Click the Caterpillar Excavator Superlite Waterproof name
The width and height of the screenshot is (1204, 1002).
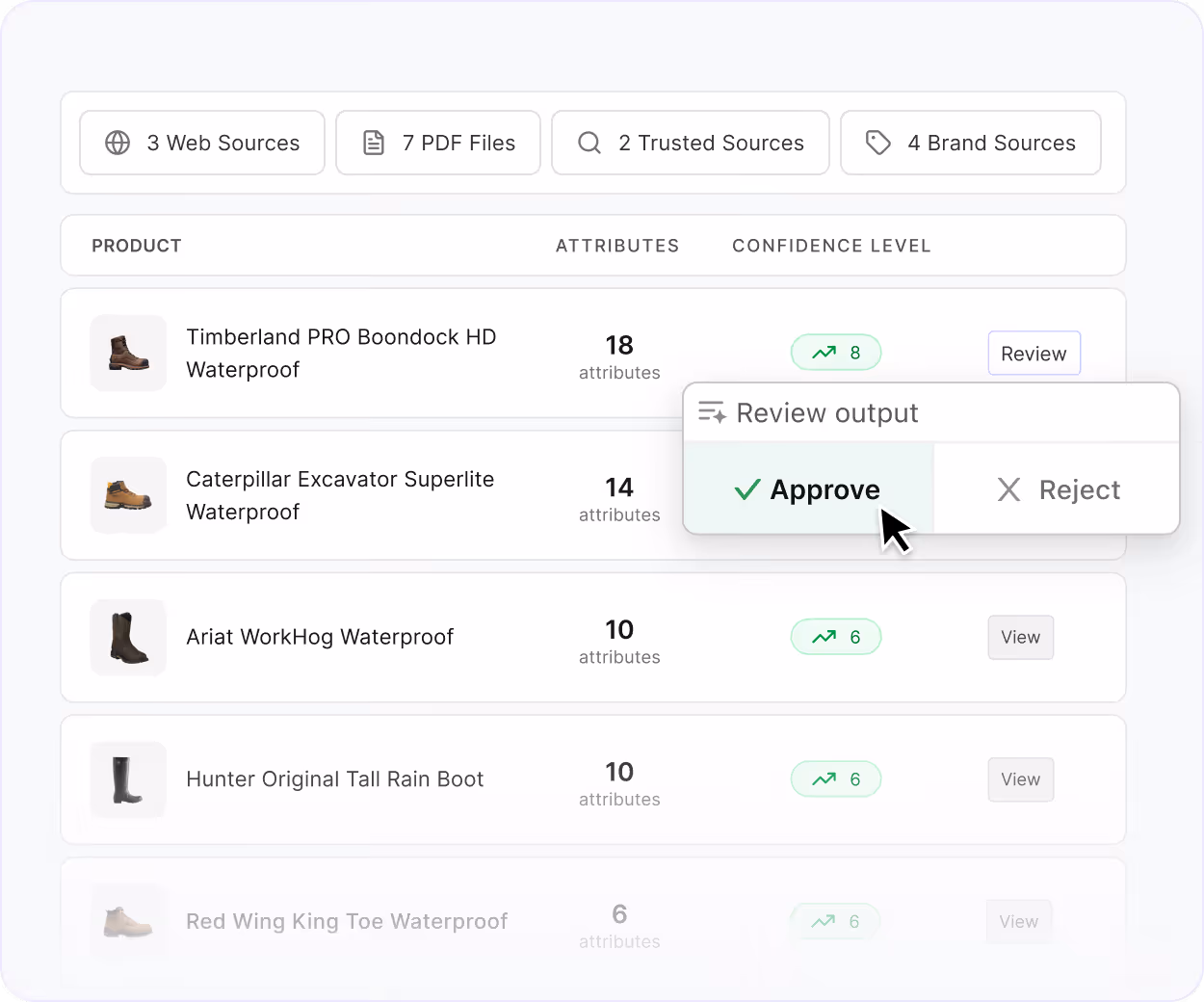[x=340, y=495]
